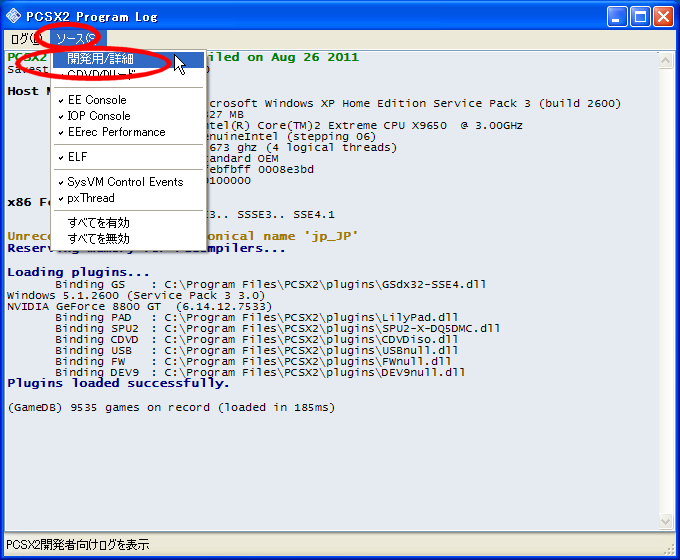This screenshot has height=560, width=680.
Task: Click the Windows XP Home Edition line
Action: (x=414, y=104)
